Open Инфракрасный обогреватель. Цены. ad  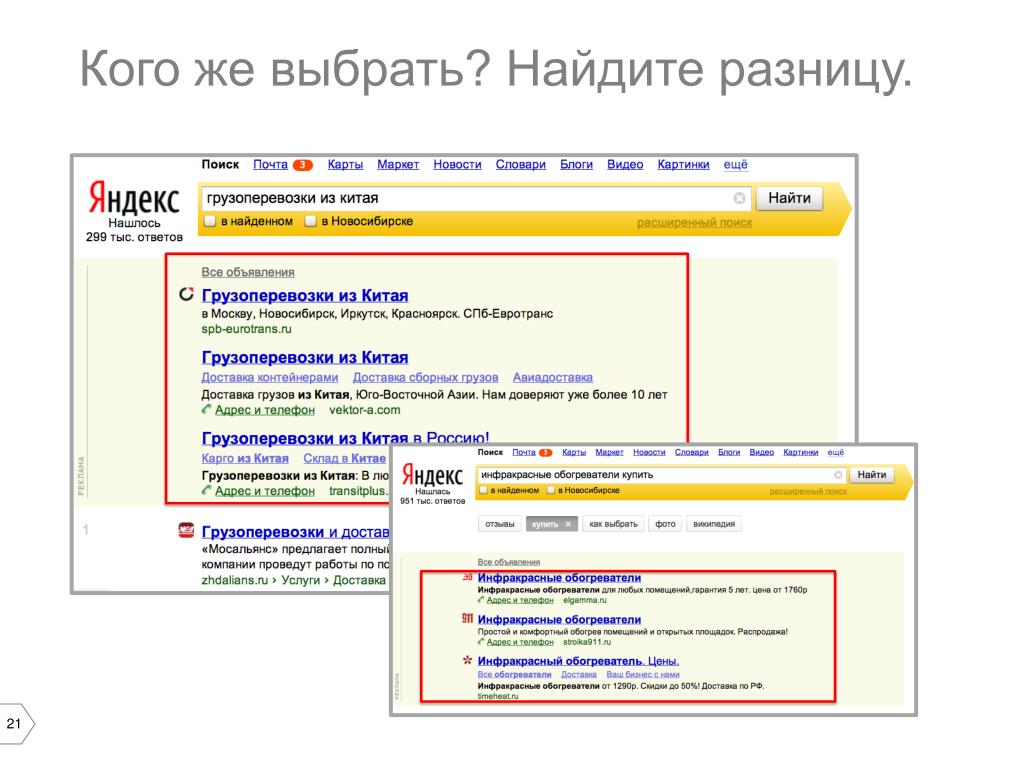pos(578,661)
